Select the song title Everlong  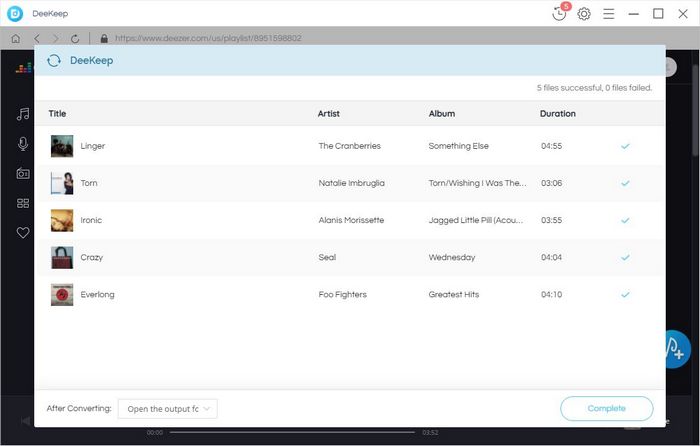click(97, 294)
